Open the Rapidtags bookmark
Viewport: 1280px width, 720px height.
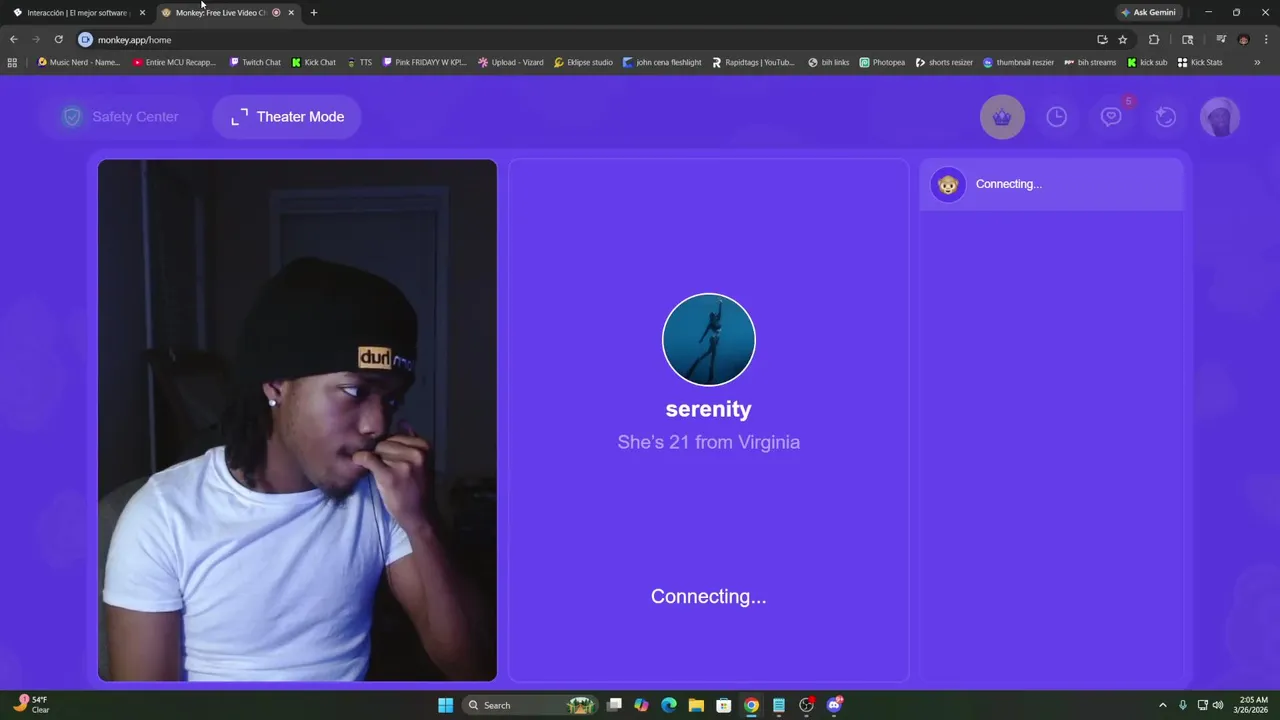pyautogui.click(x=753, y=62)
